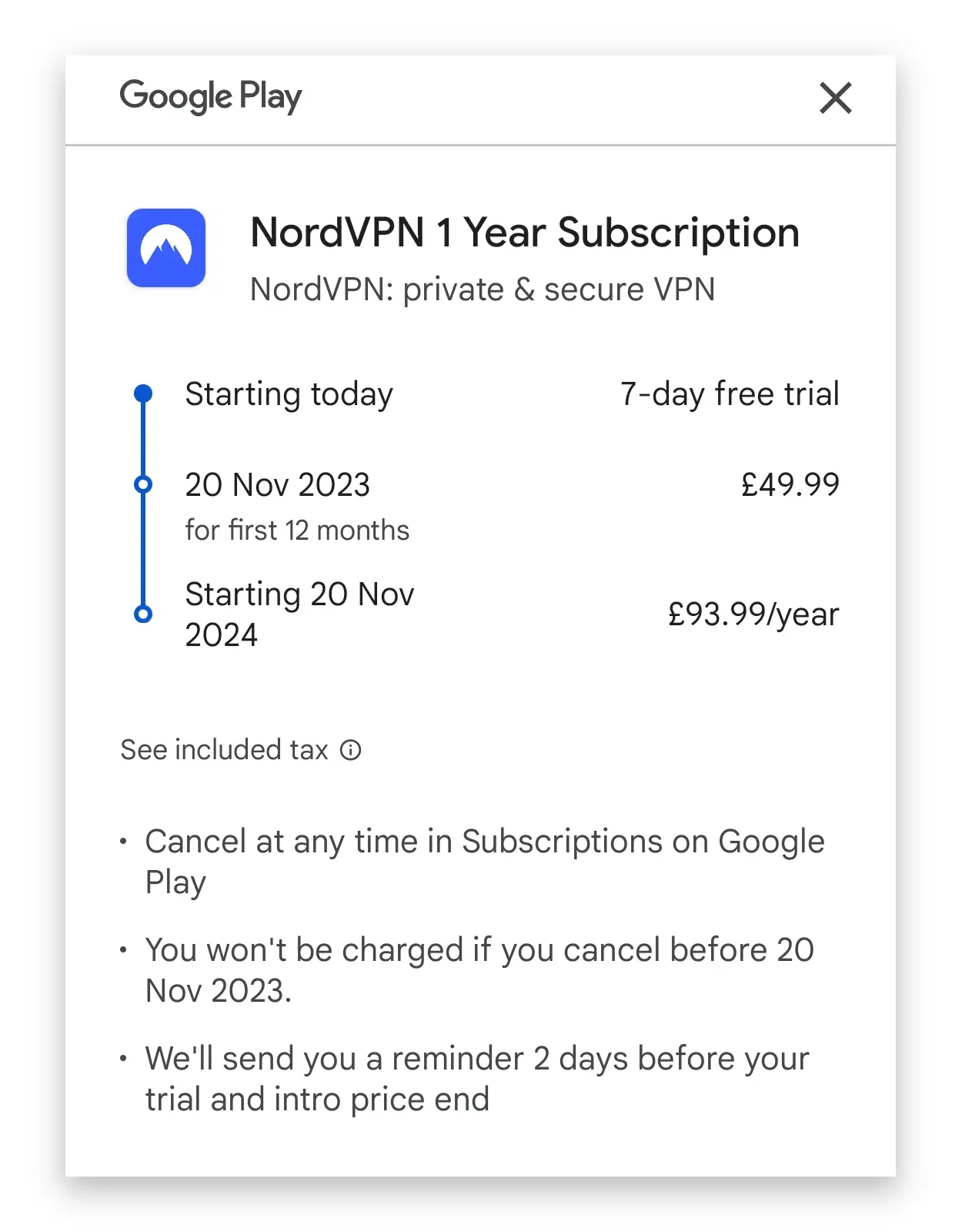Viewport: 962px width, 1232px height.
Task: Click the NordVPN: private & secure VPN subtitle
Action: pos(483,290)
